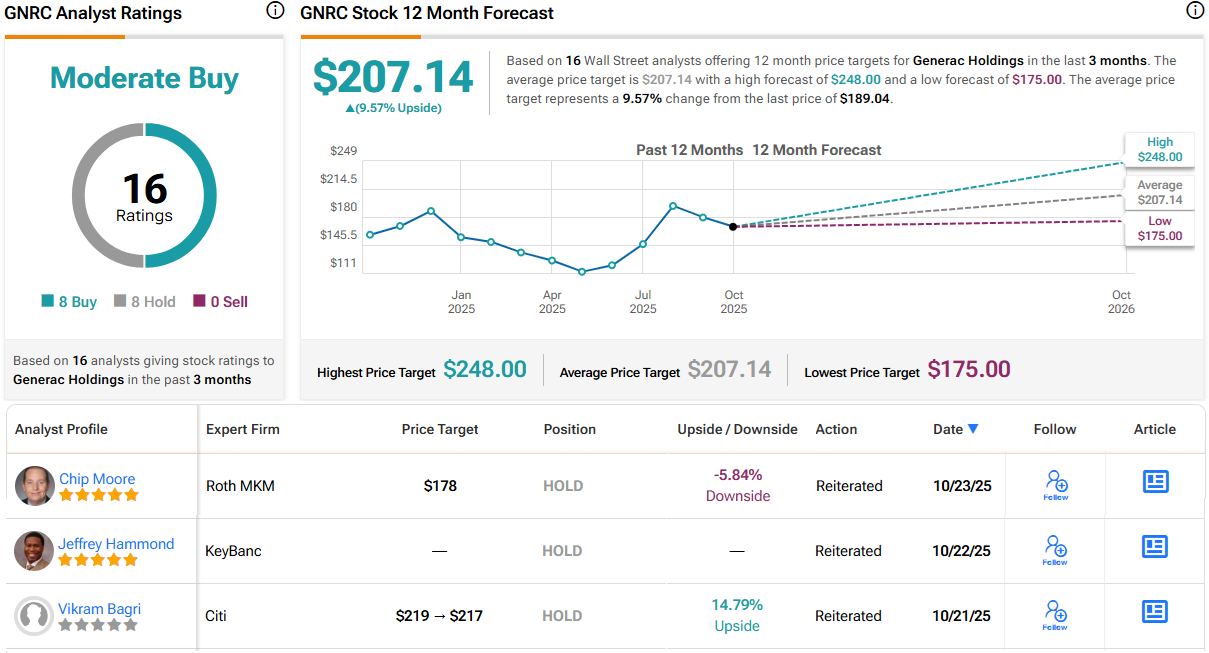Click the gray 8 Hold legend swatch
Screen dimensions: 1209x653
(120, 301)
